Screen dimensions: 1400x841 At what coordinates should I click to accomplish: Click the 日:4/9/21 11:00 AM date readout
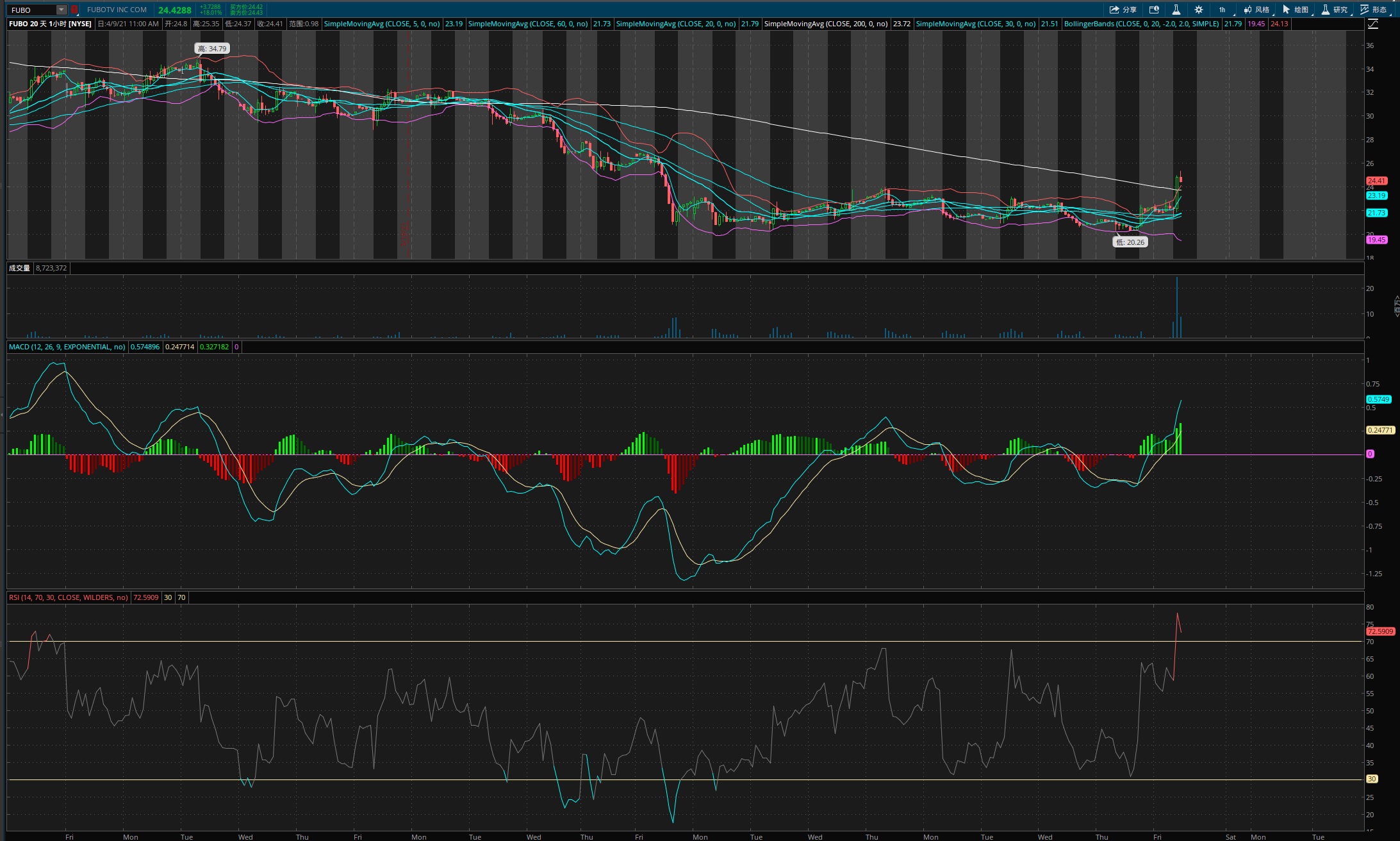coord(128,24)
